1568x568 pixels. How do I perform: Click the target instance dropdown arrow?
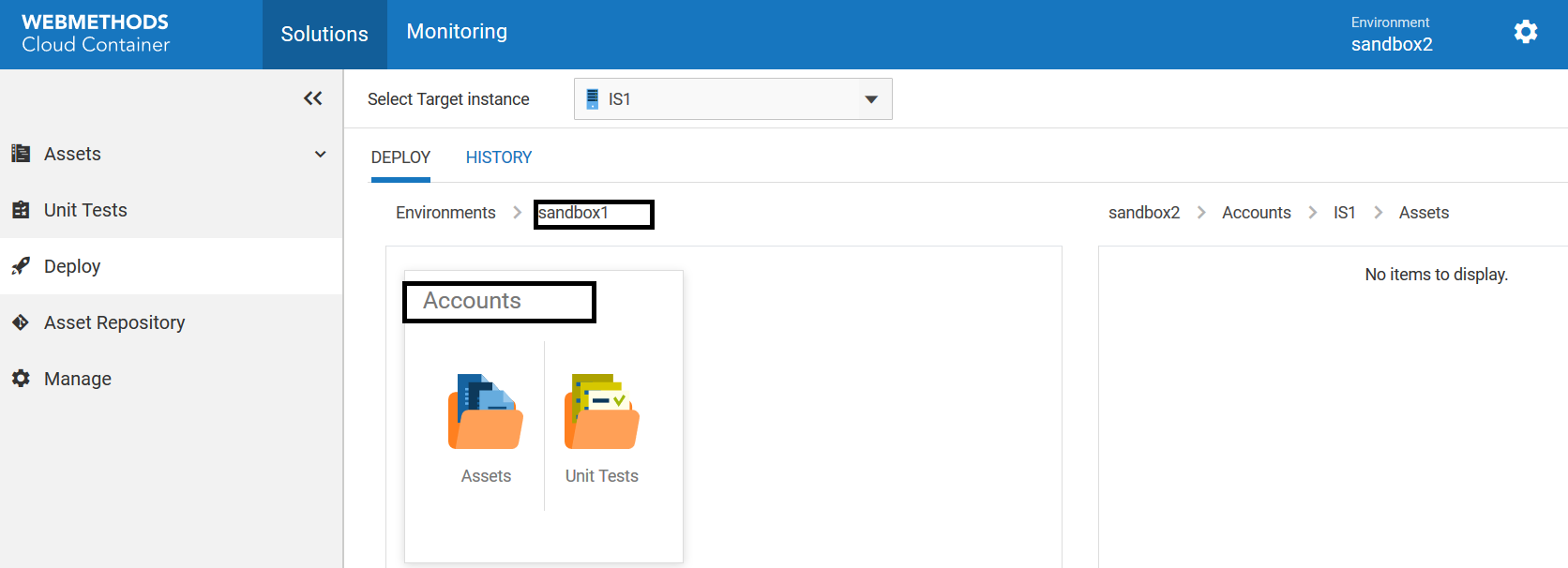click(871, 99)
